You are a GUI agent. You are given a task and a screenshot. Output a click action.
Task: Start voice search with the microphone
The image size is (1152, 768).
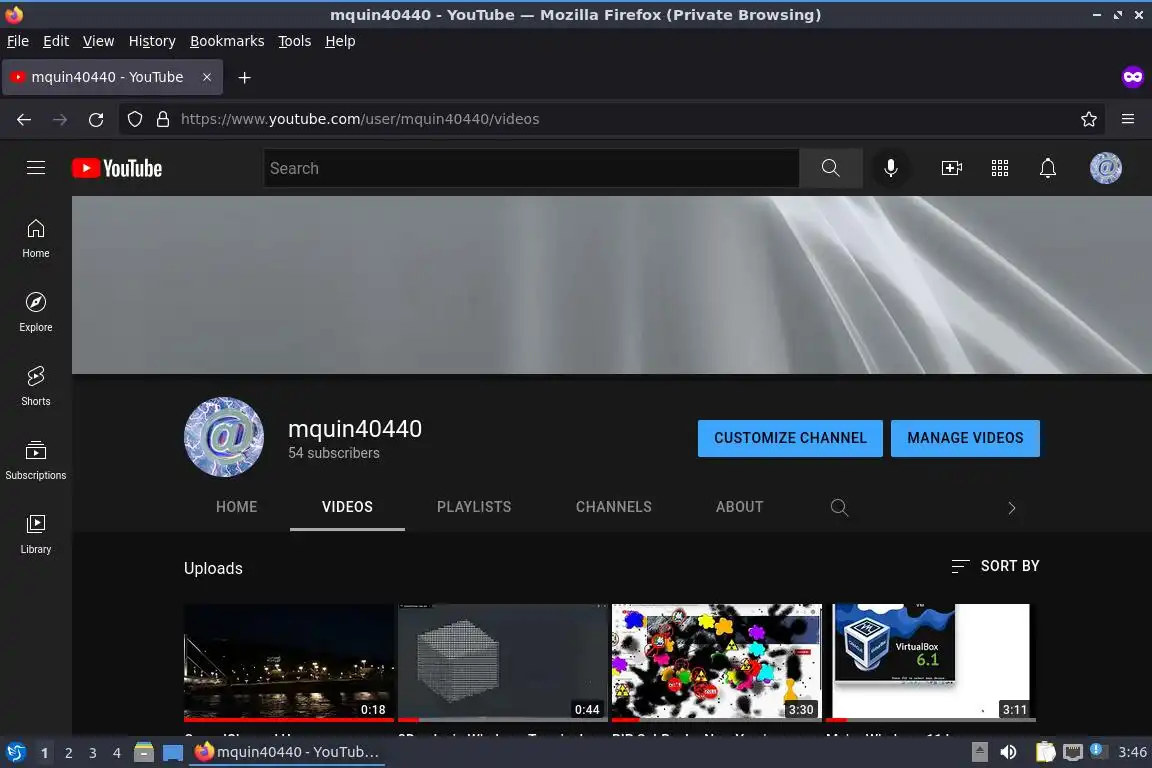[890, 168]
